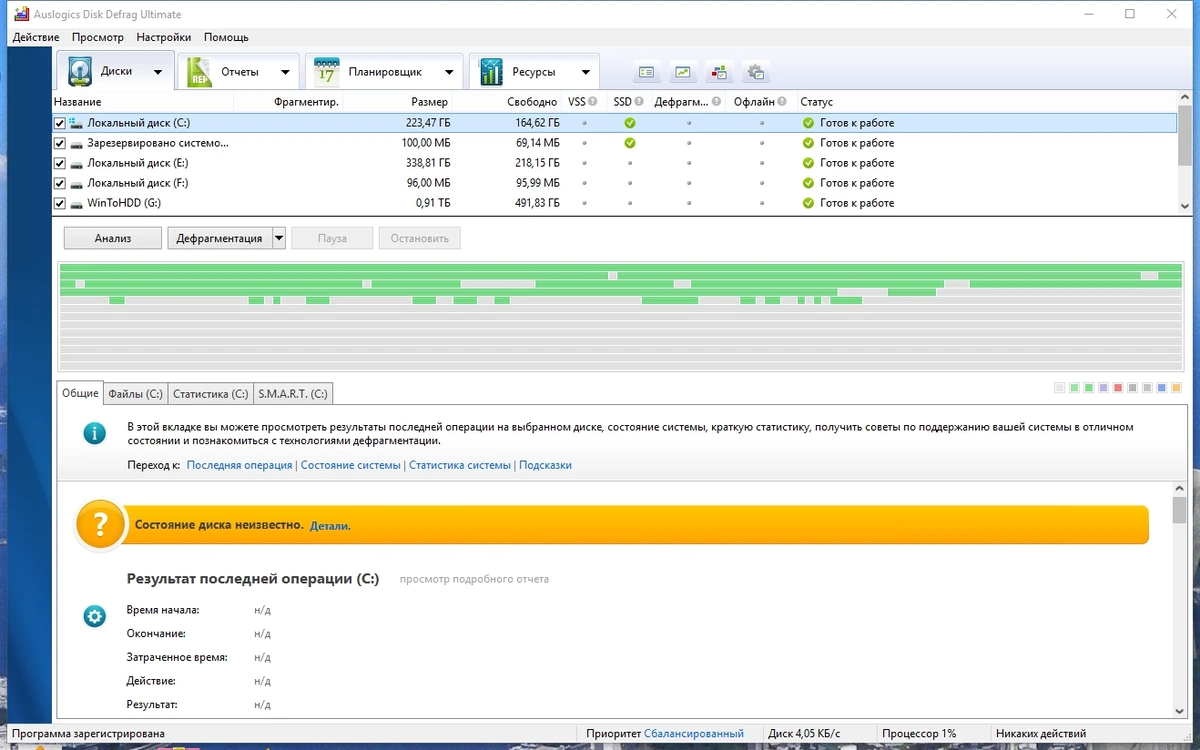Click the details pane scrollbar down arrow
This screenshot has height=750, width=1200.
point(1180,710)
